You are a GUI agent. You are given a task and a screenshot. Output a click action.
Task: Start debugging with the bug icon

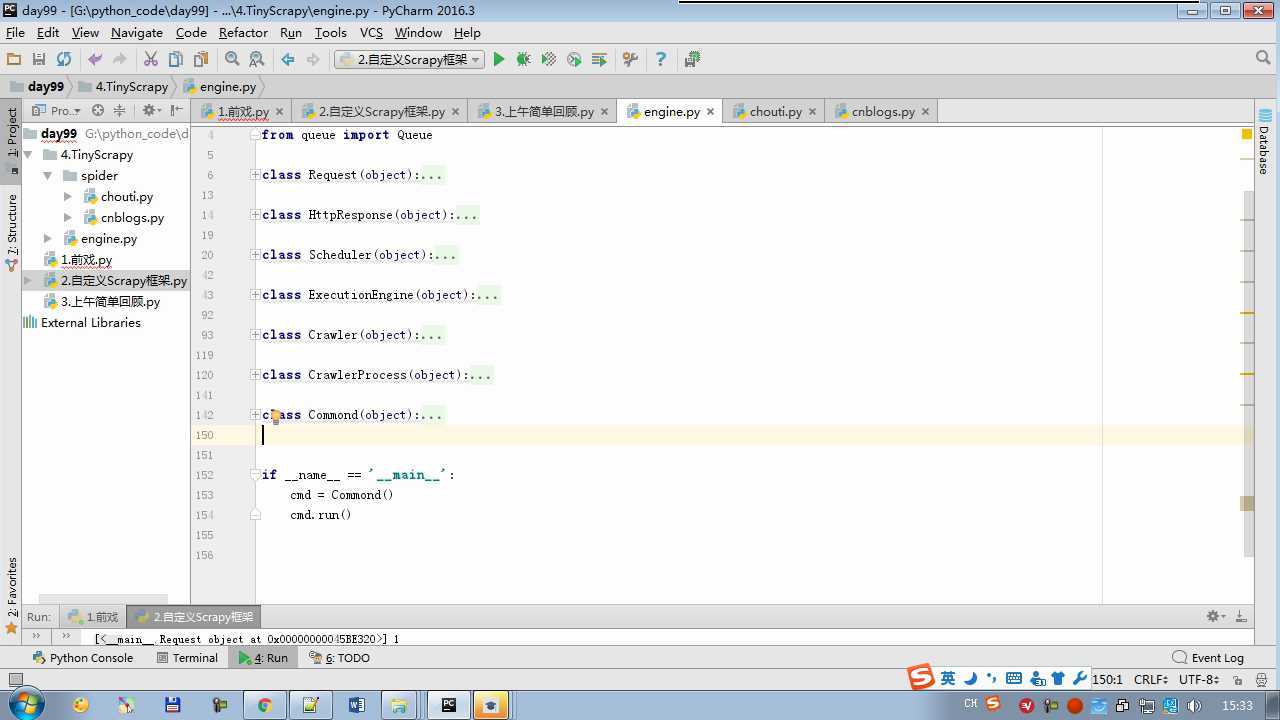523,60
